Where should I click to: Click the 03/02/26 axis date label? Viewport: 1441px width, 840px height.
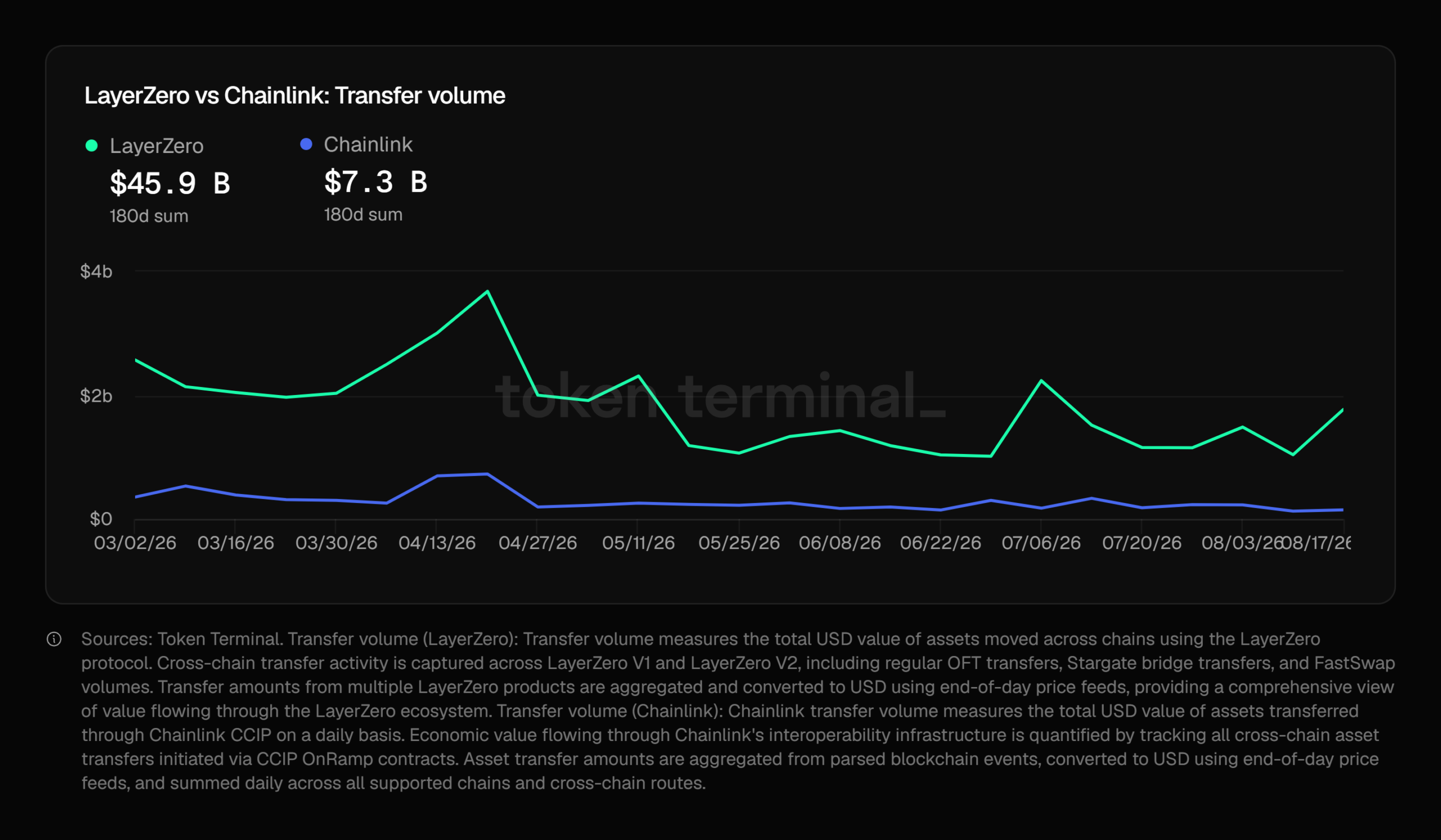pos(135,542)
